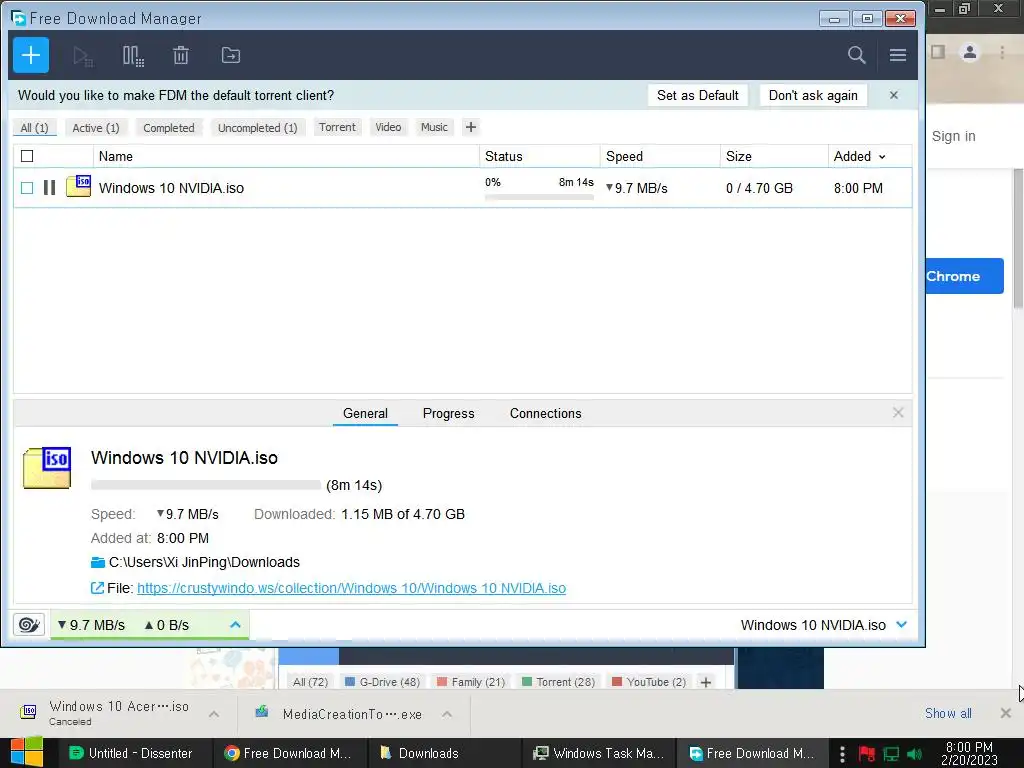This screenshot has height=768, width=1024.
Task: Open the search magnifier in FDM
Action: [856, 55]
